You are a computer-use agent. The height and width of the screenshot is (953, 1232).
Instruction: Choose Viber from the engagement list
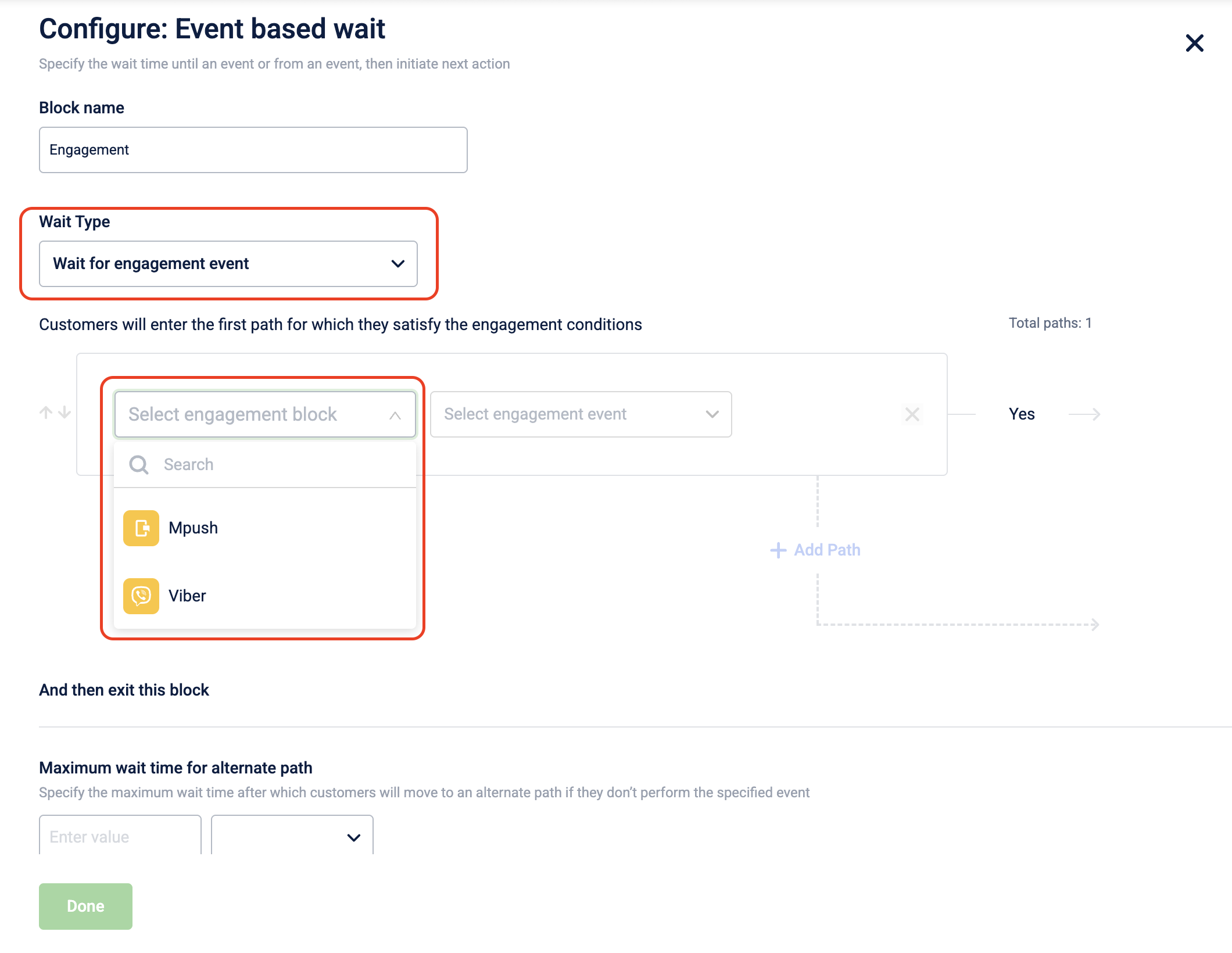[265, 596]
